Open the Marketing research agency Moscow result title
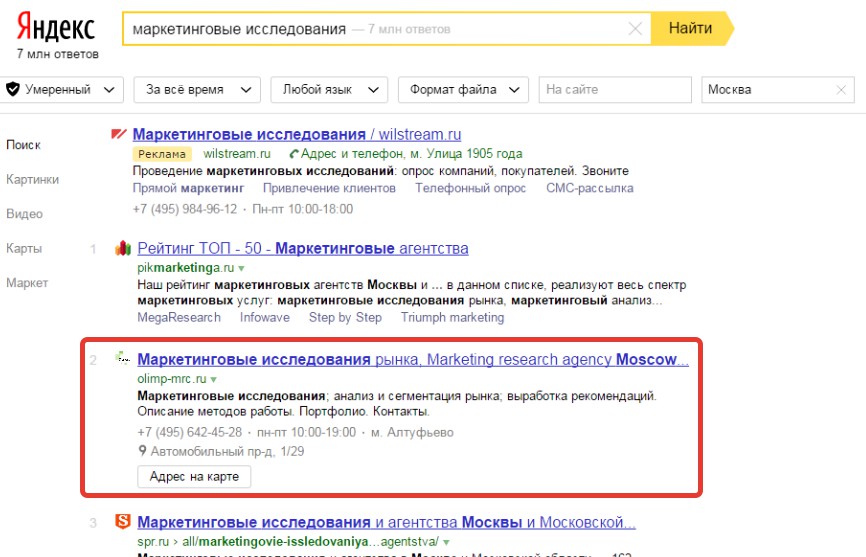The height and width of the screenshot is (557, 866). (413, 359)
